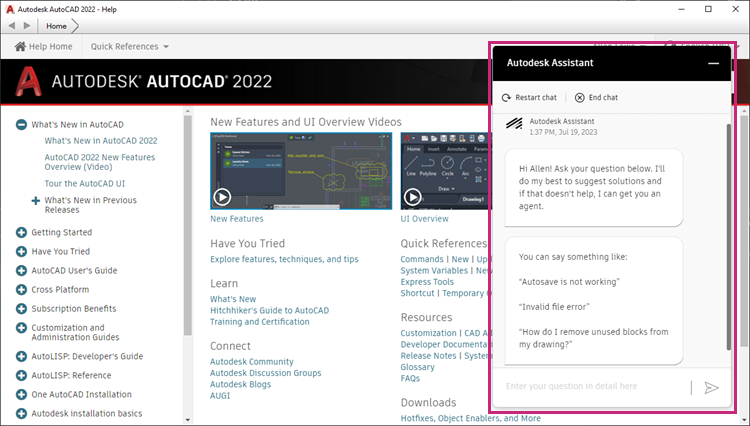This screenshot has height=426, width=750.
Task: Open the New Features link
Action: [237, 219]
